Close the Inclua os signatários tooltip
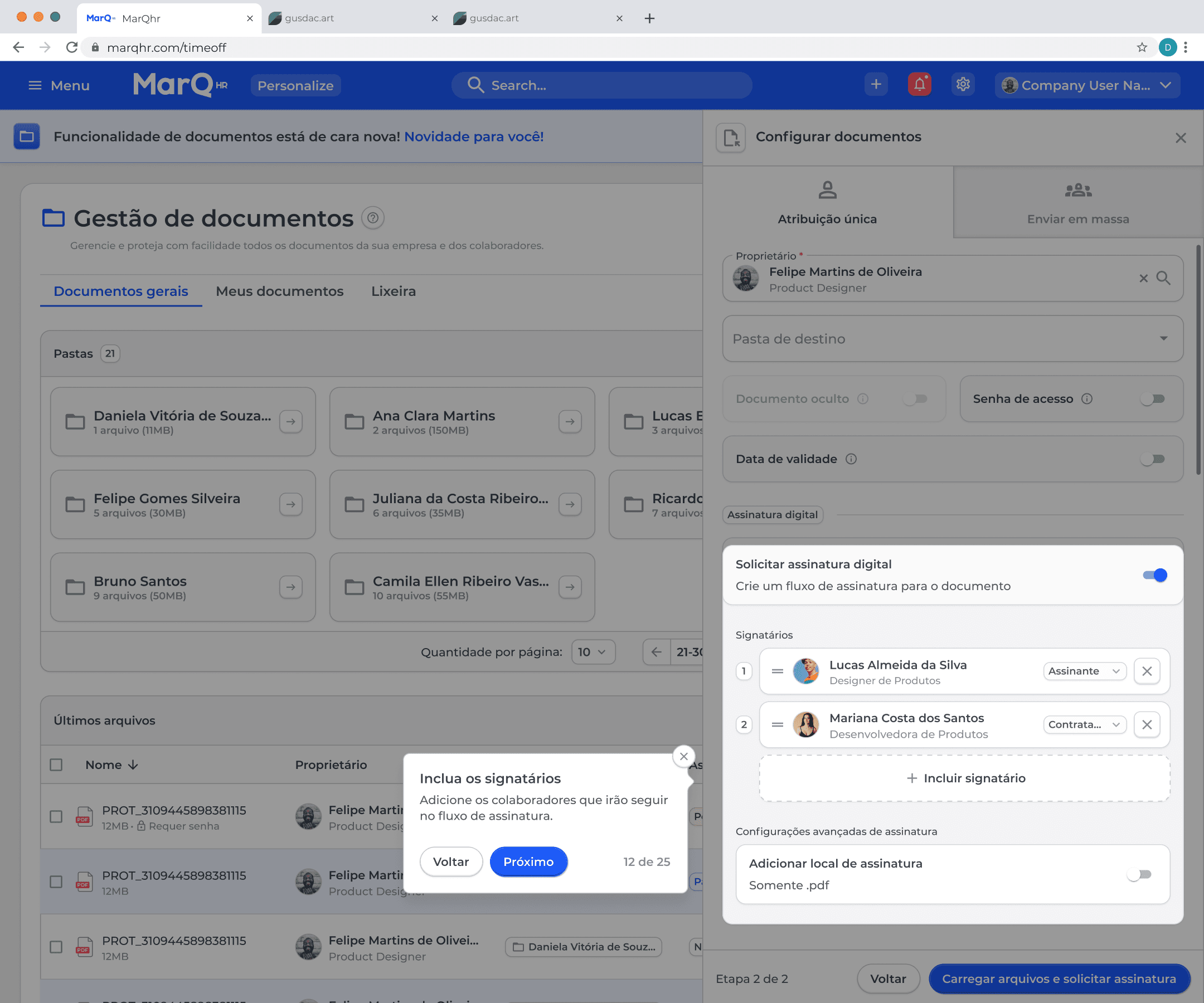 (683, 757)
